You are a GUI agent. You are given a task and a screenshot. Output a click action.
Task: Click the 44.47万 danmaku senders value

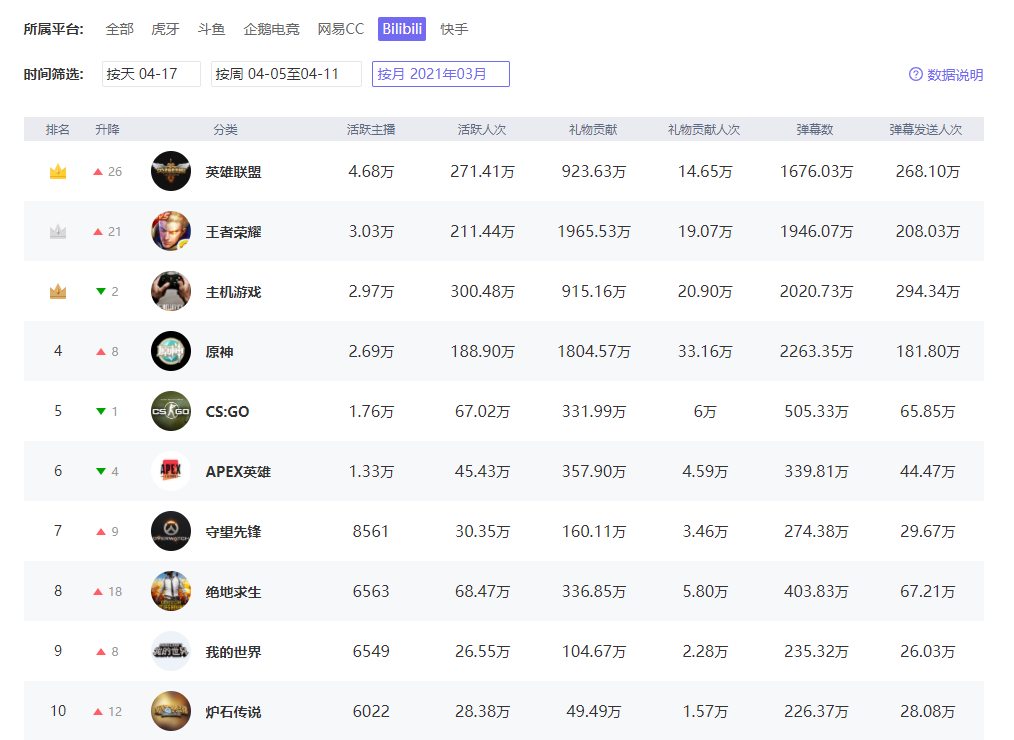(x=927, y=471)
